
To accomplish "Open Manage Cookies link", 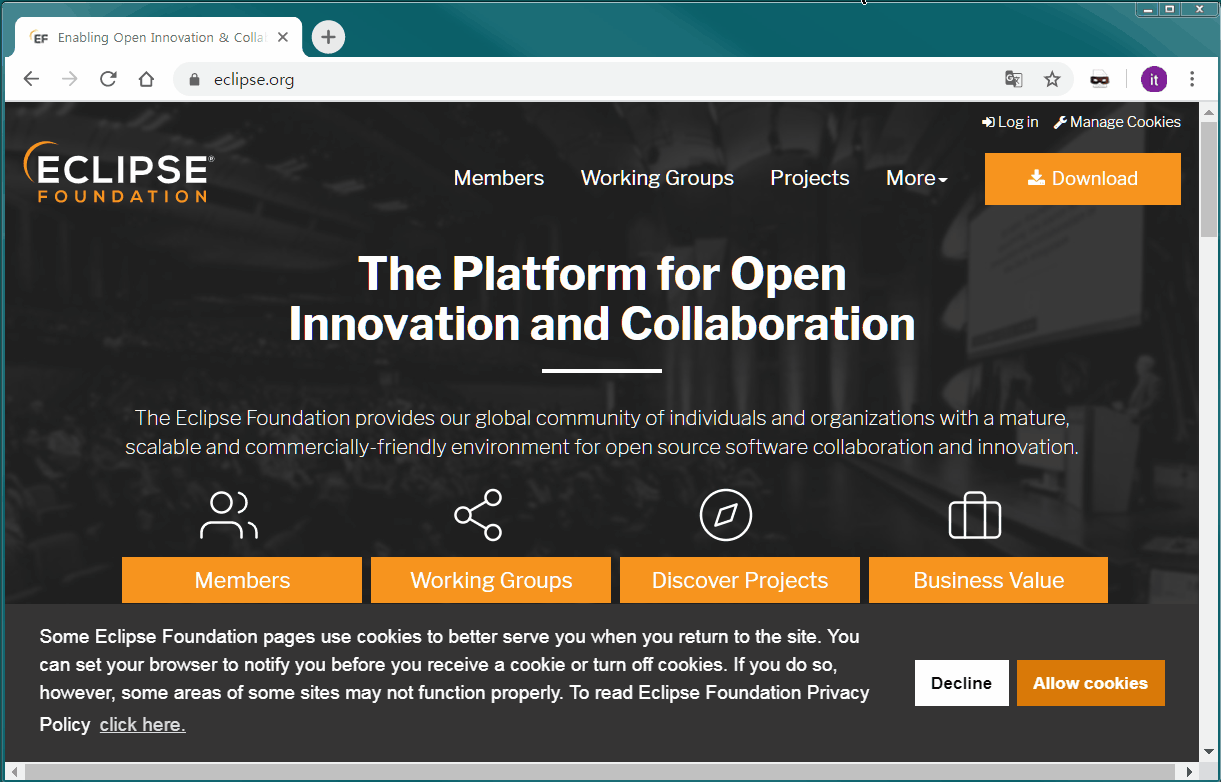I will pos(1117,122).
